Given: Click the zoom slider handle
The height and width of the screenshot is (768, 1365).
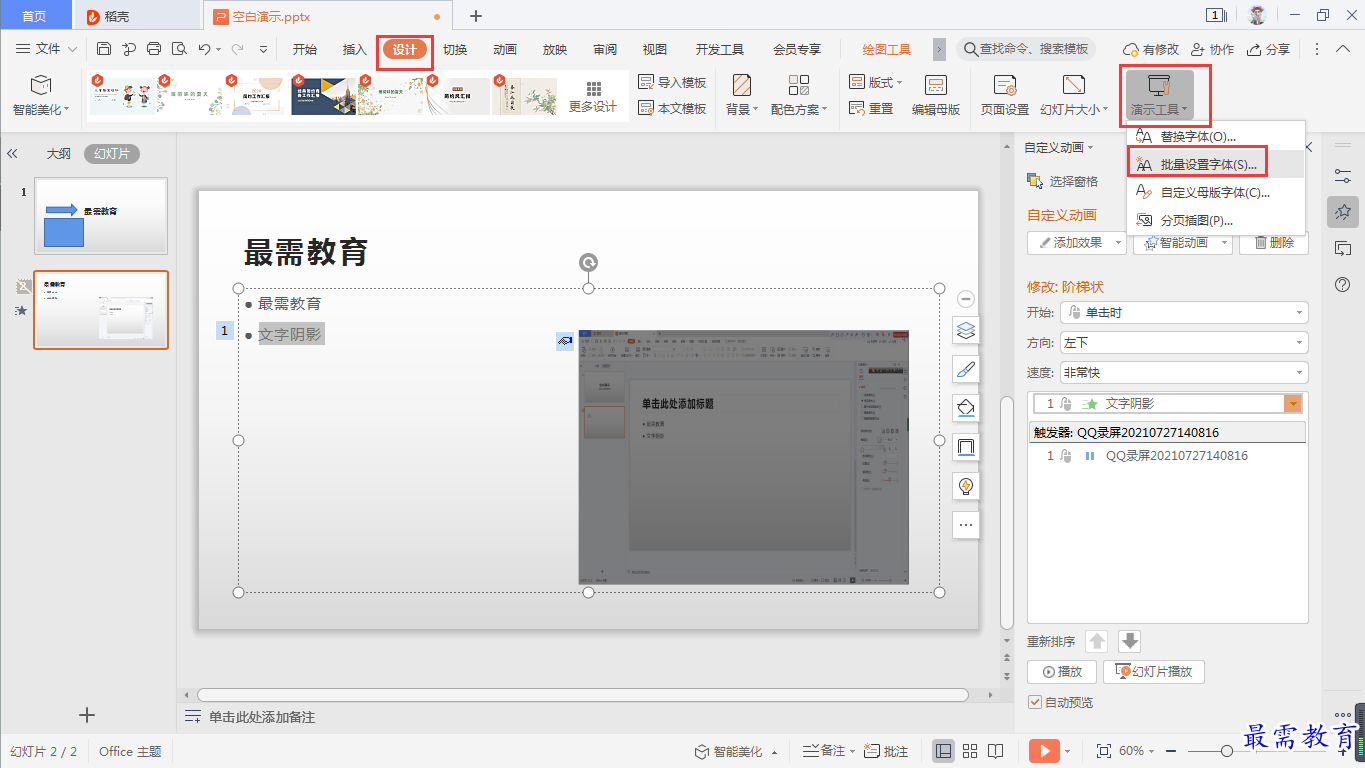Looking at the screenshot, I should [x=1226, y=751].
